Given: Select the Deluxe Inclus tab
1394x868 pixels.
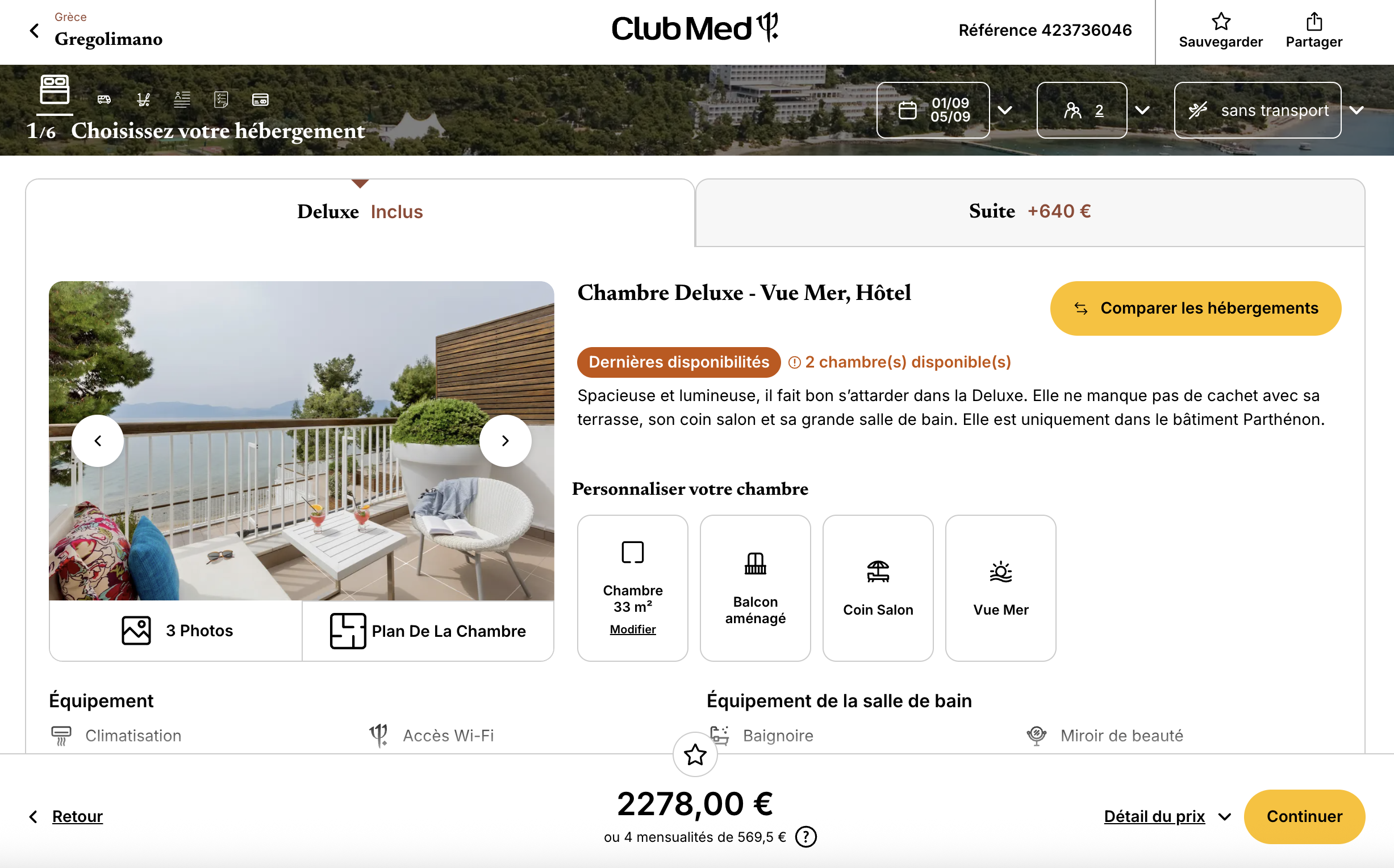Looking at the screenshot, I should tap(360, 212).
